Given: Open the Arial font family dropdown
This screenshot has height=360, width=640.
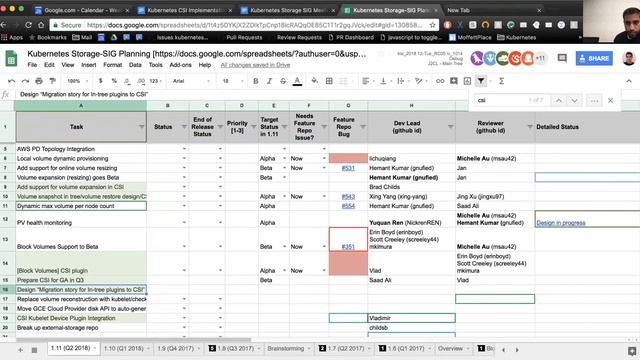Looking at the screenshot, I should [191, 81].
